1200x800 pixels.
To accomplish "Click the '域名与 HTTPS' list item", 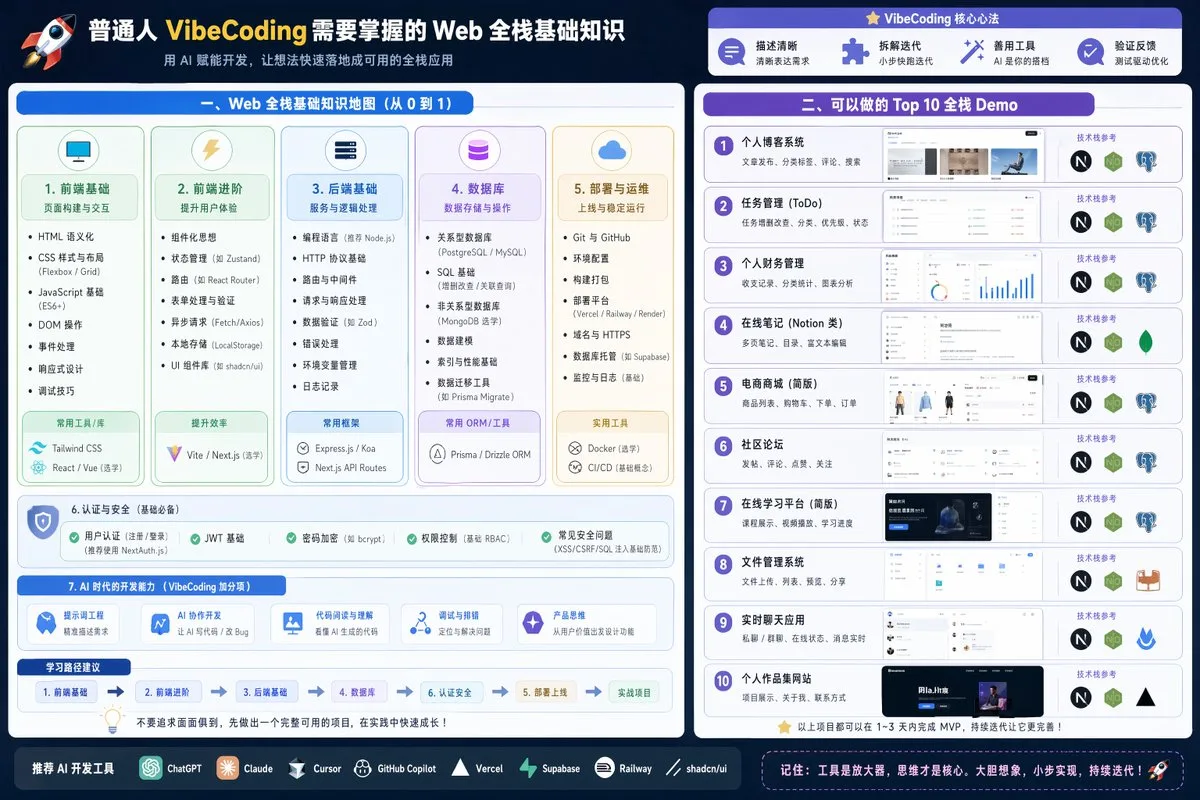I will (601, 335).
